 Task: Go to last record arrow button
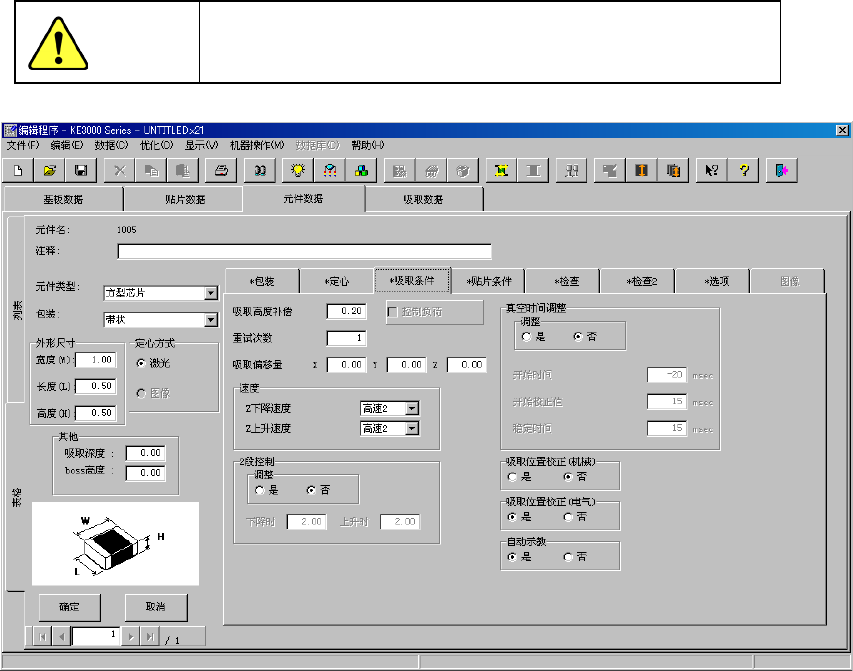pos(150,637)
